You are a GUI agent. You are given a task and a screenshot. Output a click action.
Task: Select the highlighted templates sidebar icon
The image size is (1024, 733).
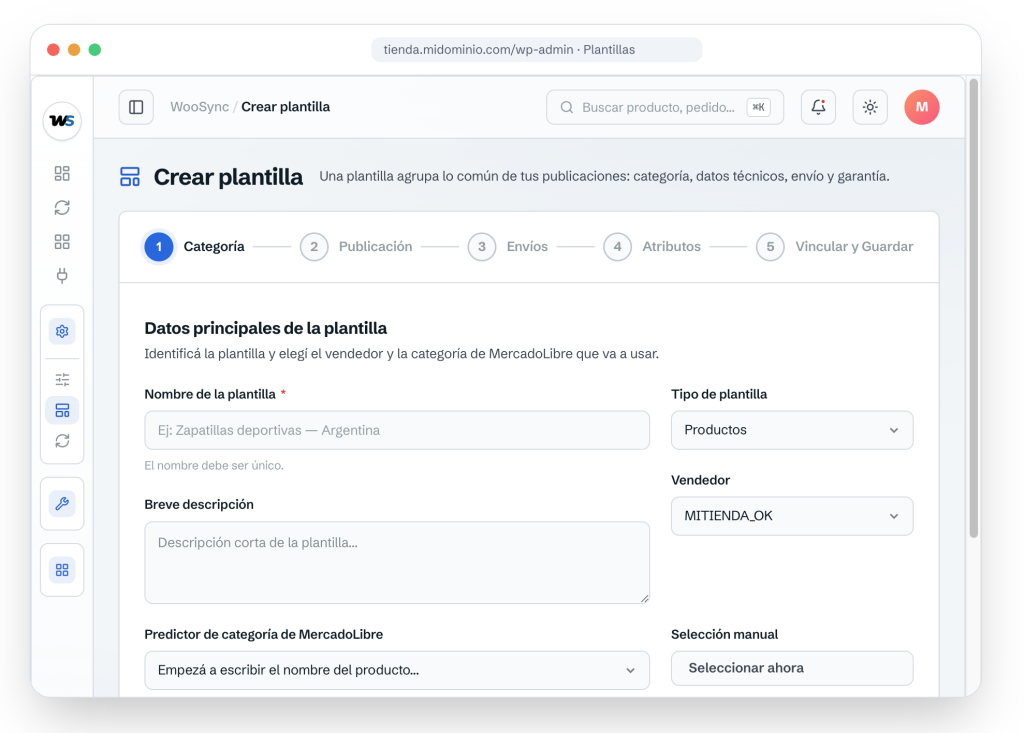pos(62,410)
